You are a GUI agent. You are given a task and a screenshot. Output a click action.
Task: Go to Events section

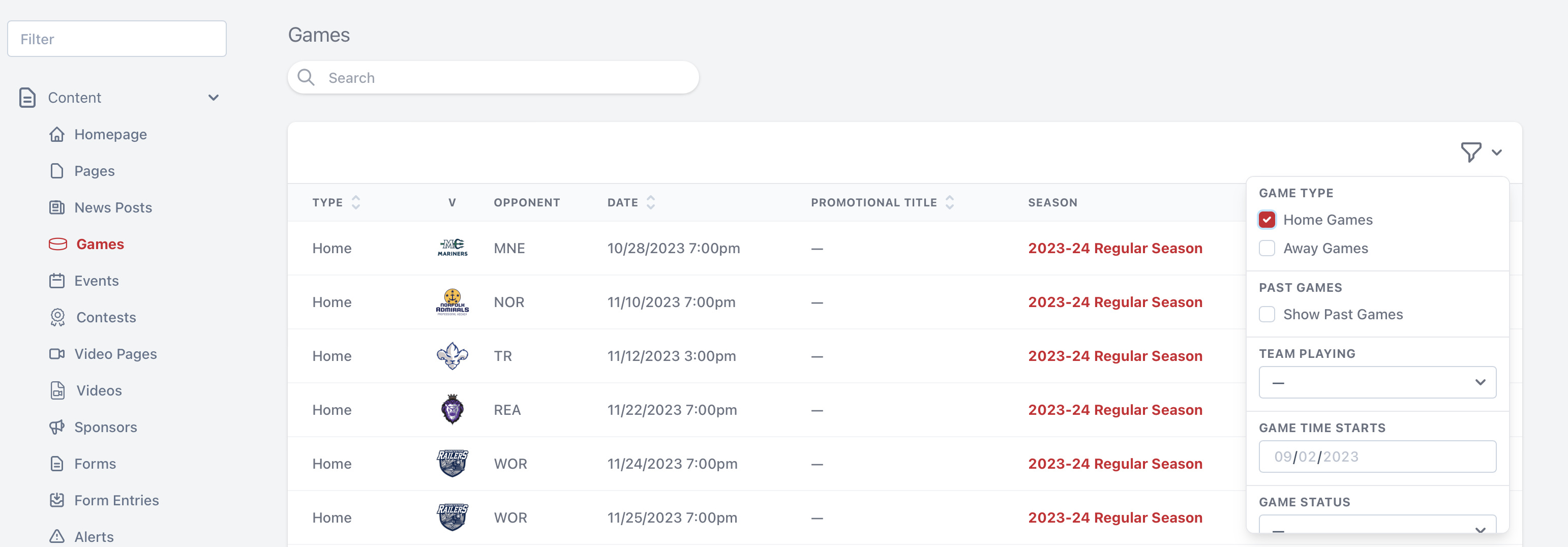[x=96, y=281]
